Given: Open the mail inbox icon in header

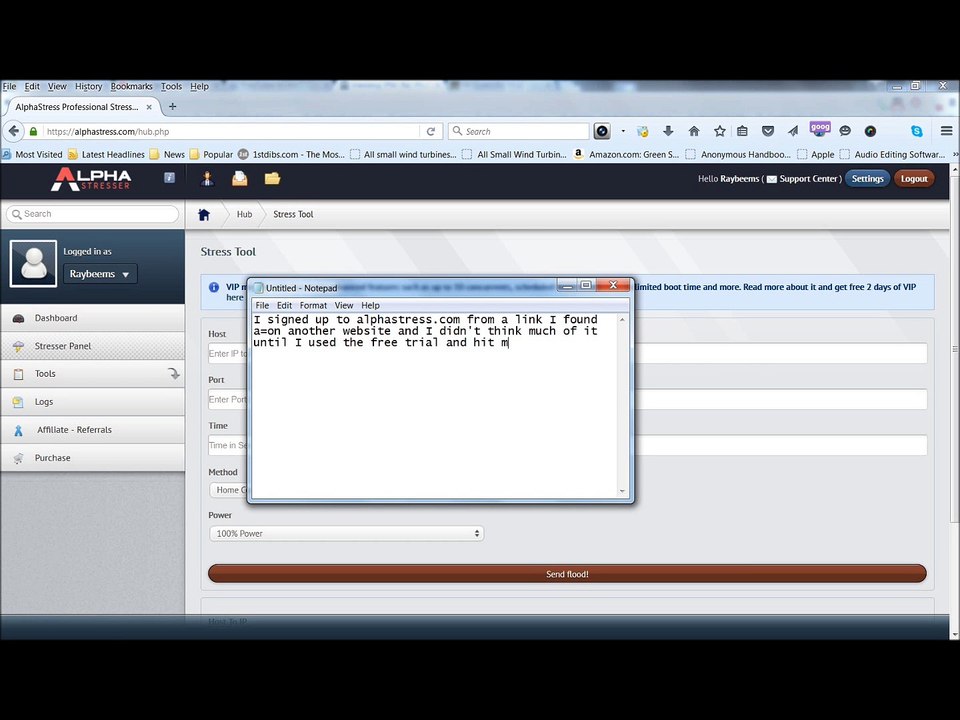Looking at the screenshot, I should tap(239, 178).
